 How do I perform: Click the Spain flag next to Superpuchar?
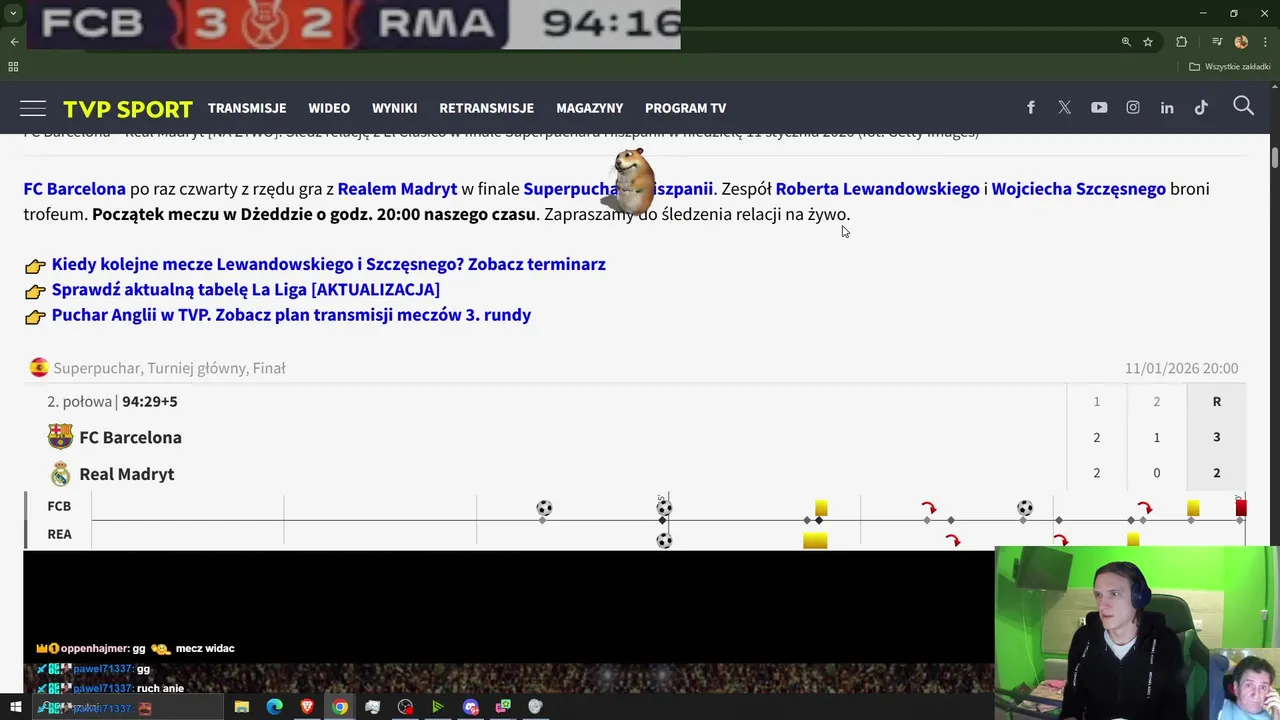pos(39,368)
